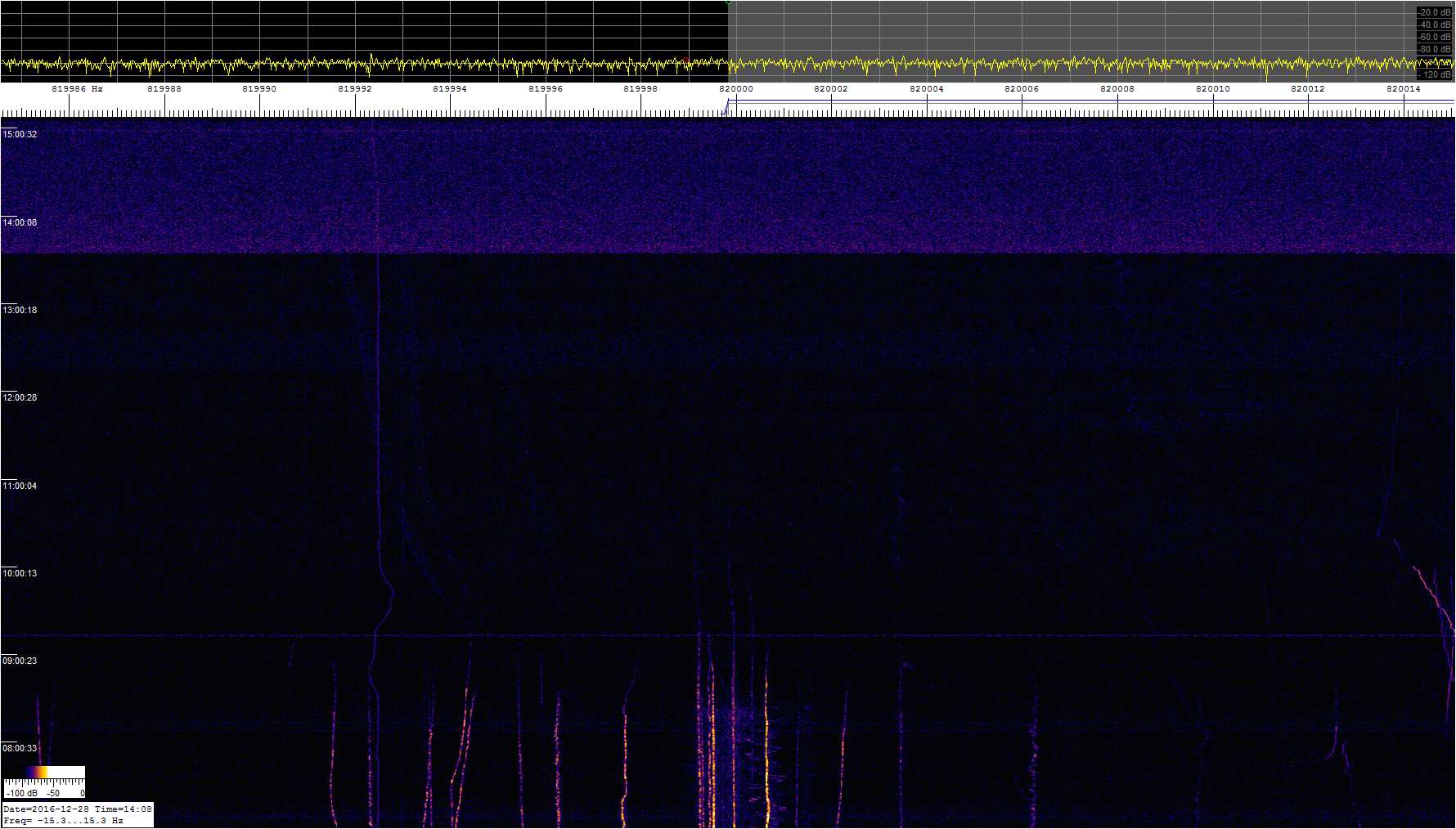Click the 820000 center frequency label
The height and width of the screenshot is (829, 1456).
[736, 89]
